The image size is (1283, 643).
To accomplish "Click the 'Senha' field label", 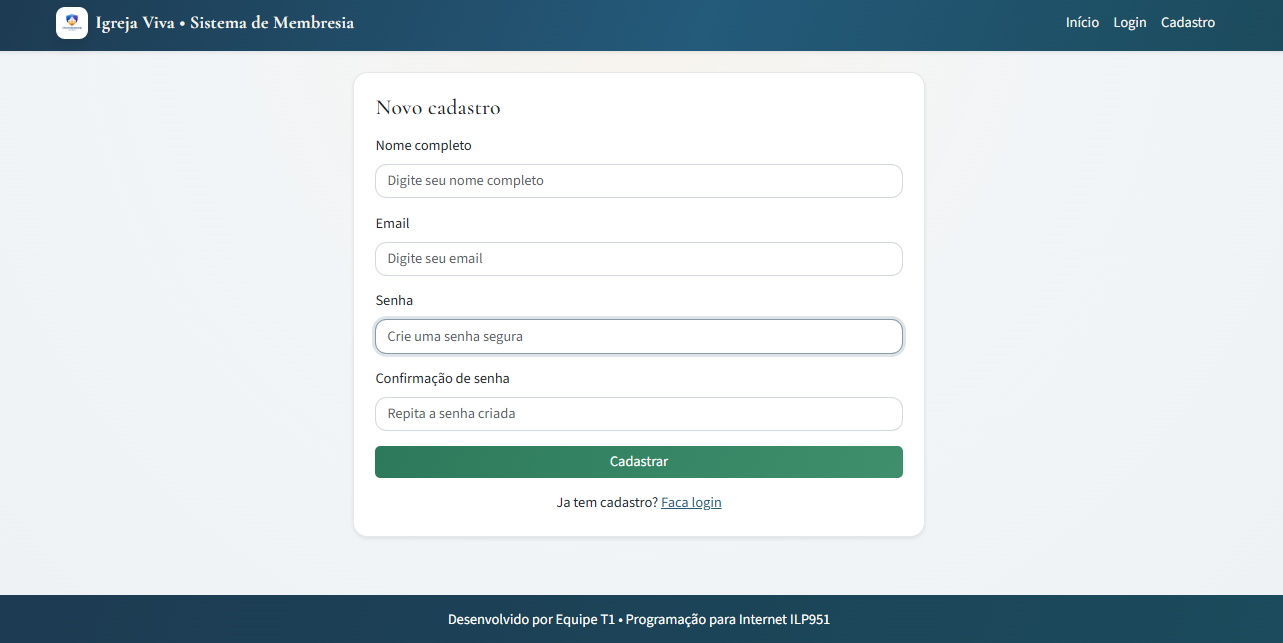I will pos(394,301).
